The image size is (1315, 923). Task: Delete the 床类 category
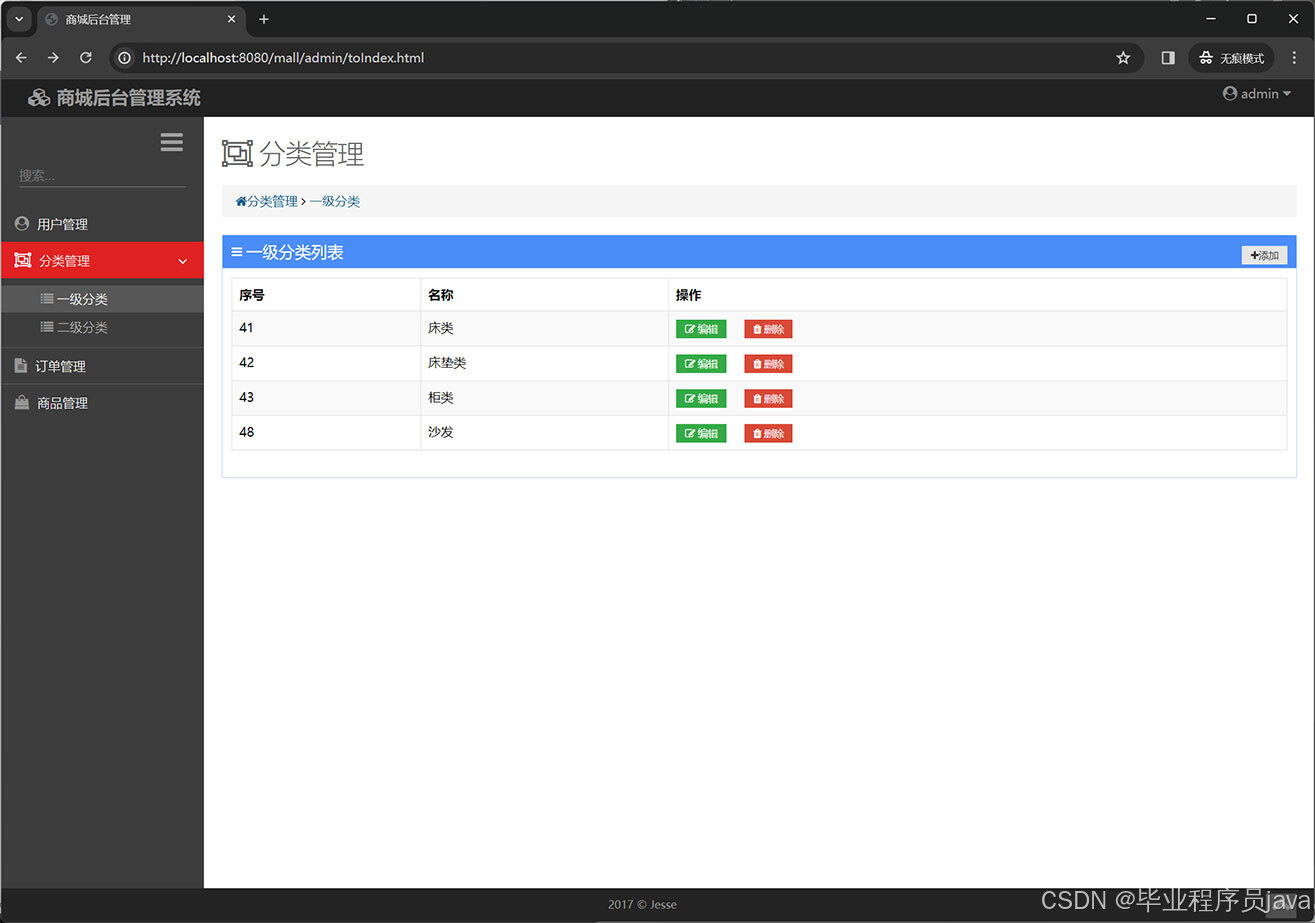click(768, 329)
